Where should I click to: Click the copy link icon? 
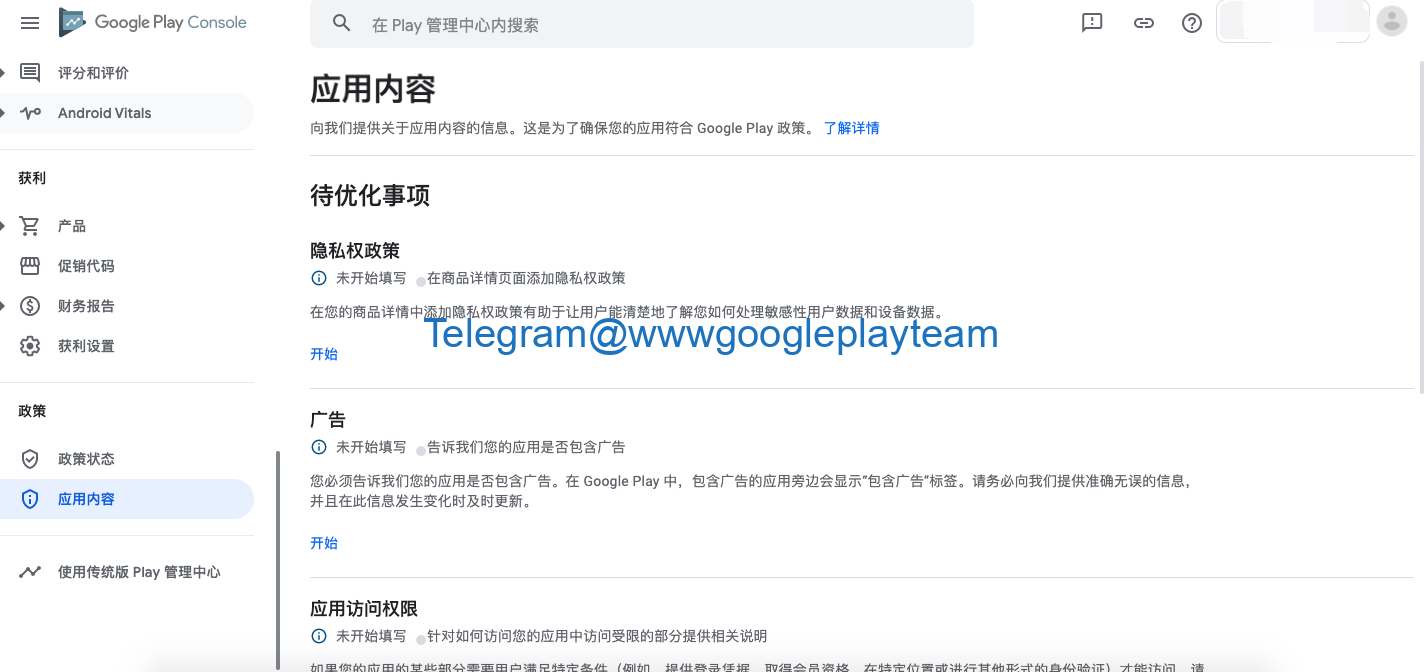pos(1144,22)
